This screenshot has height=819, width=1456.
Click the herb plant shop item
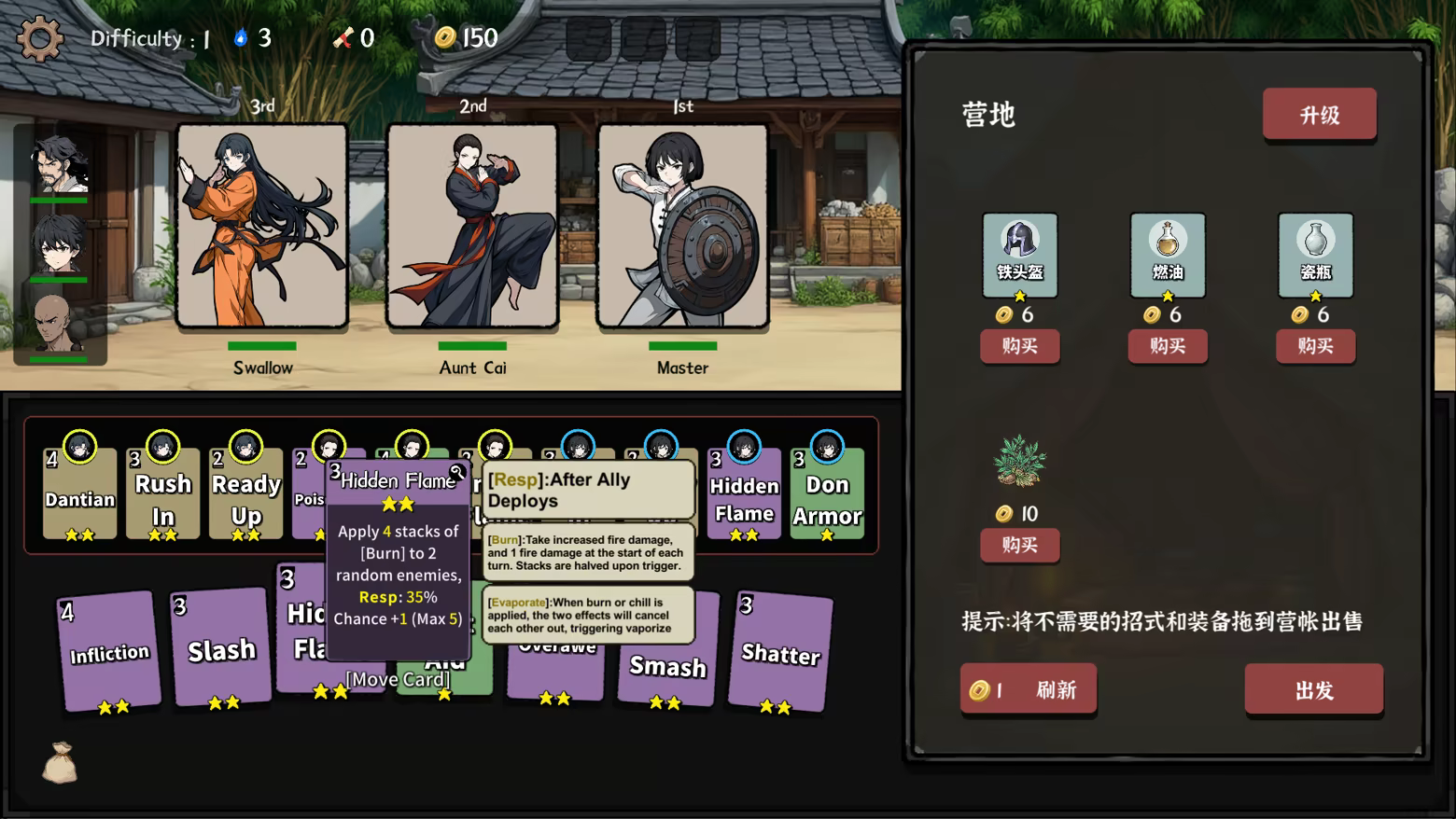1019,461
